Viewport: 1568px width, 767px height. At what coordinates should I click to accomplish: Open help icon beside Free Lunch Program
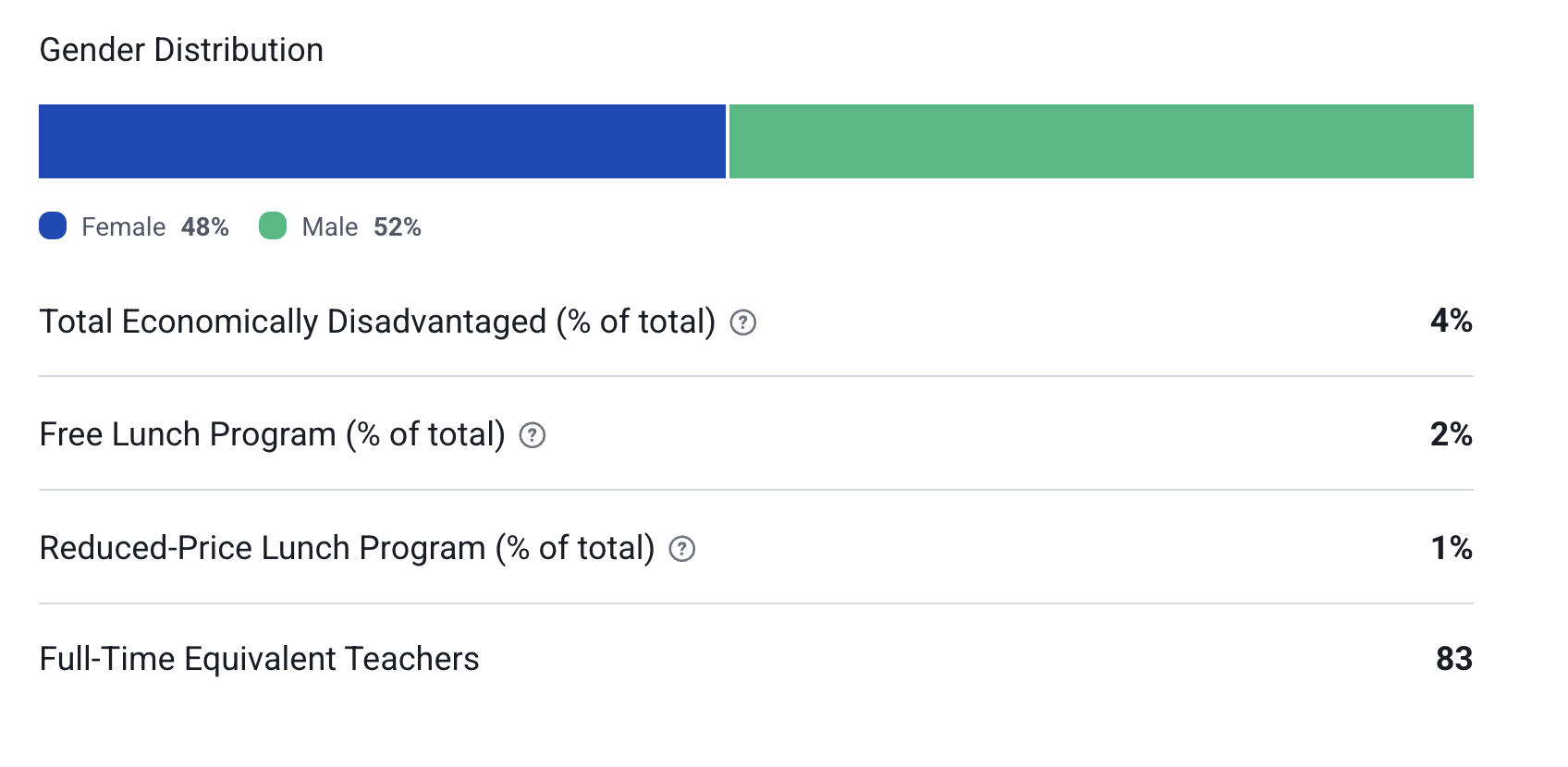pos(533,435)
